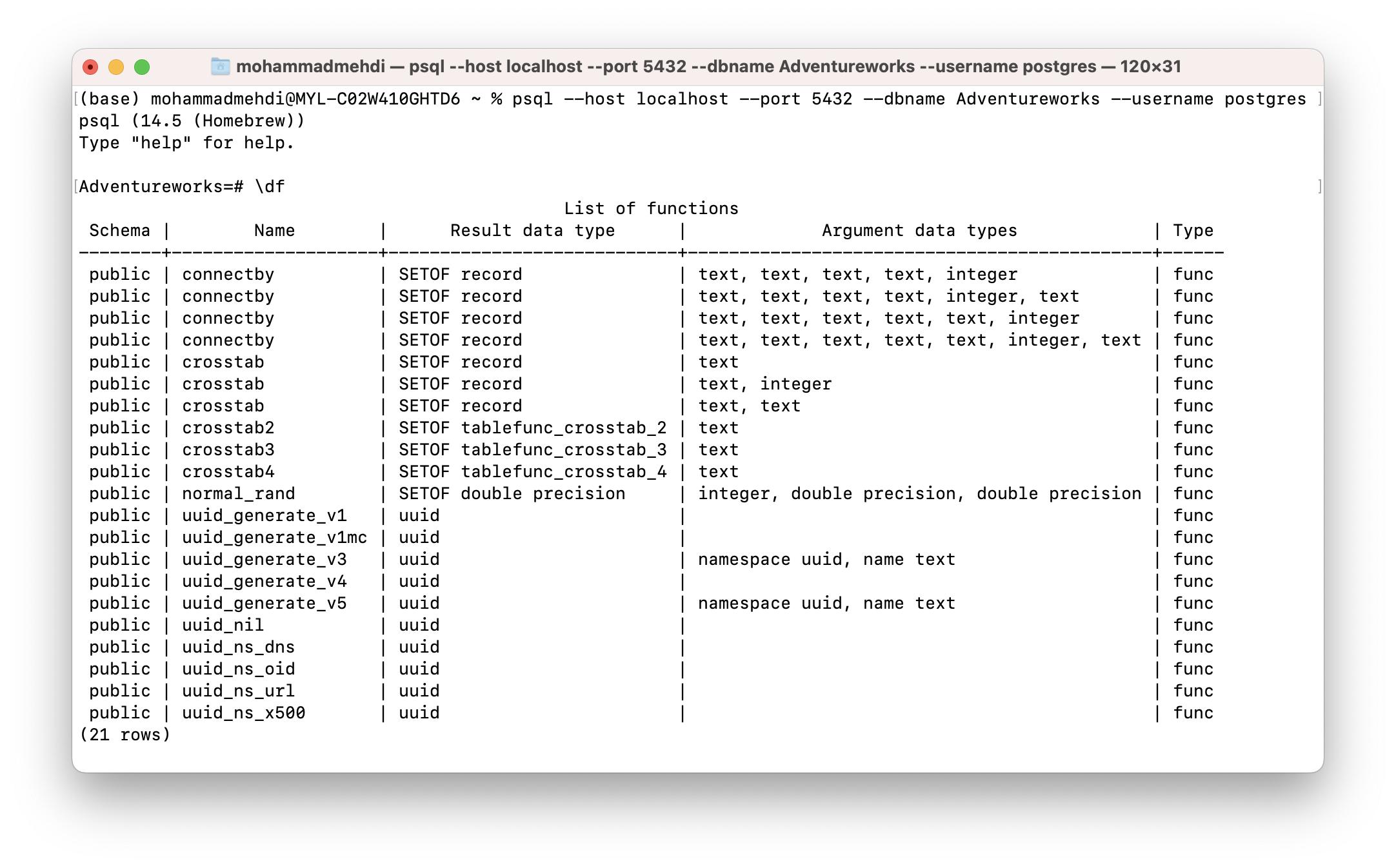Click the uuid_ns_x500 function name
1396x868 pixels.
click(x=244, y=713)
